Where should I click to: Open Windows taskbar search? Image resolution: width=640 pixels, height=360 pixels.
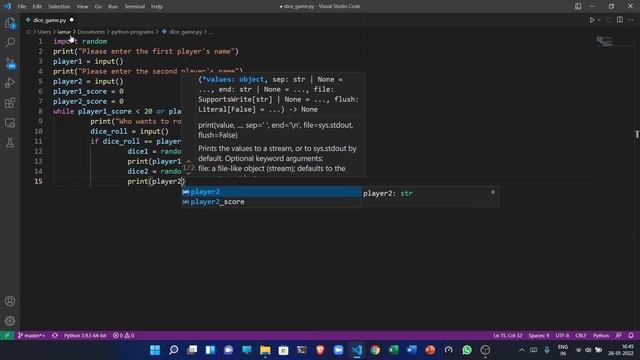pyautogui.click(x=173, y=350)
